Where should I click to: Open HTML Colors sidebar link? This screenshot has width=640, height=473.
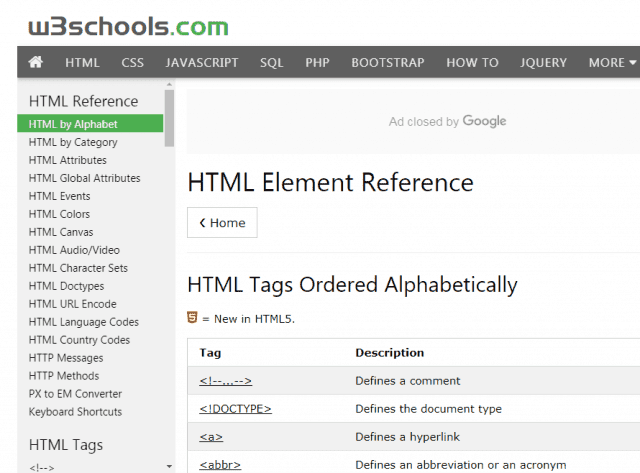[x=59, y=214]
